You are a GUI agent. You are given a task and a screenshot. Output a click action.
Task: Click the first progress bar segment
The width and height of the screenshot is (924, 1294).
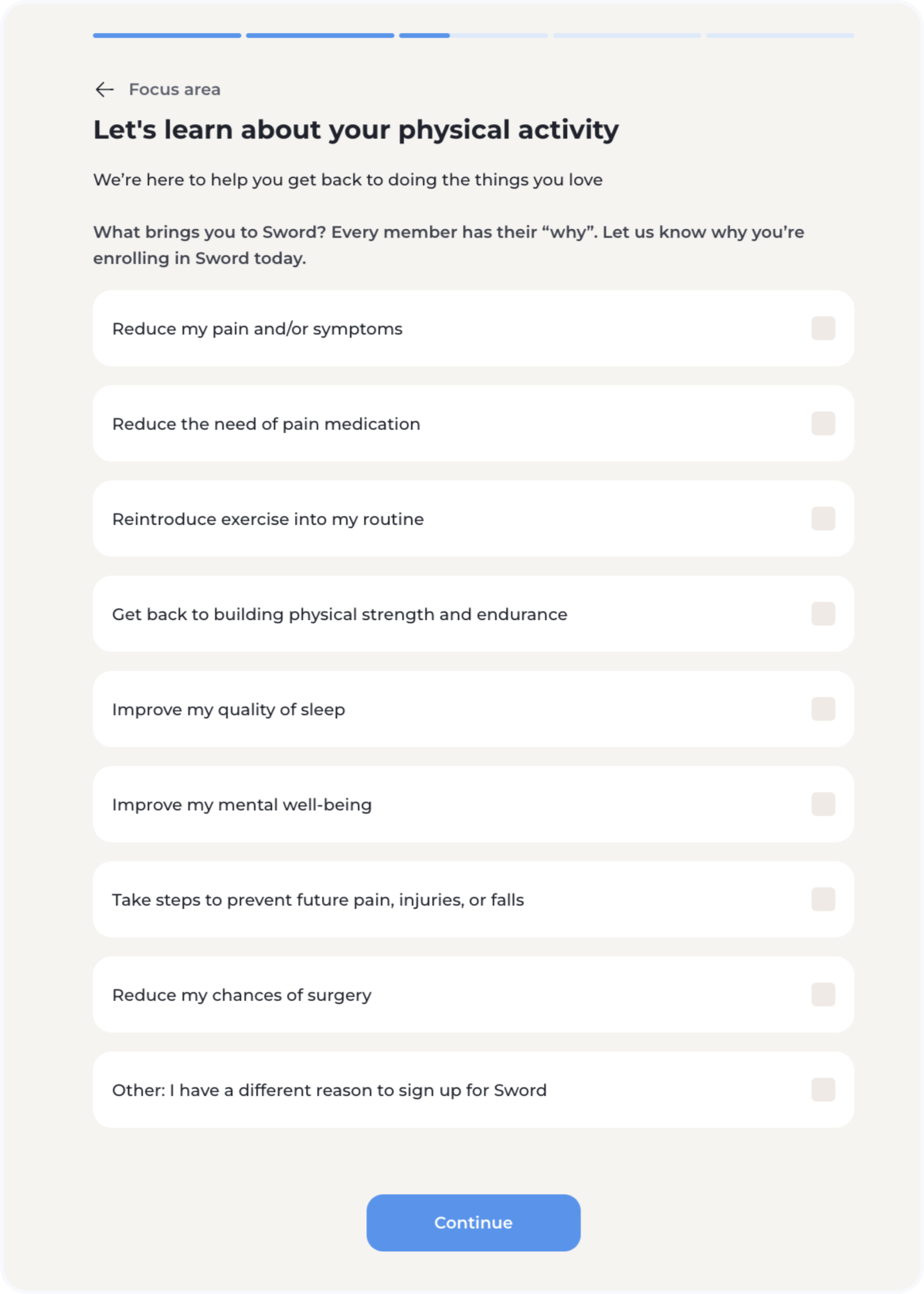[167, 35]
